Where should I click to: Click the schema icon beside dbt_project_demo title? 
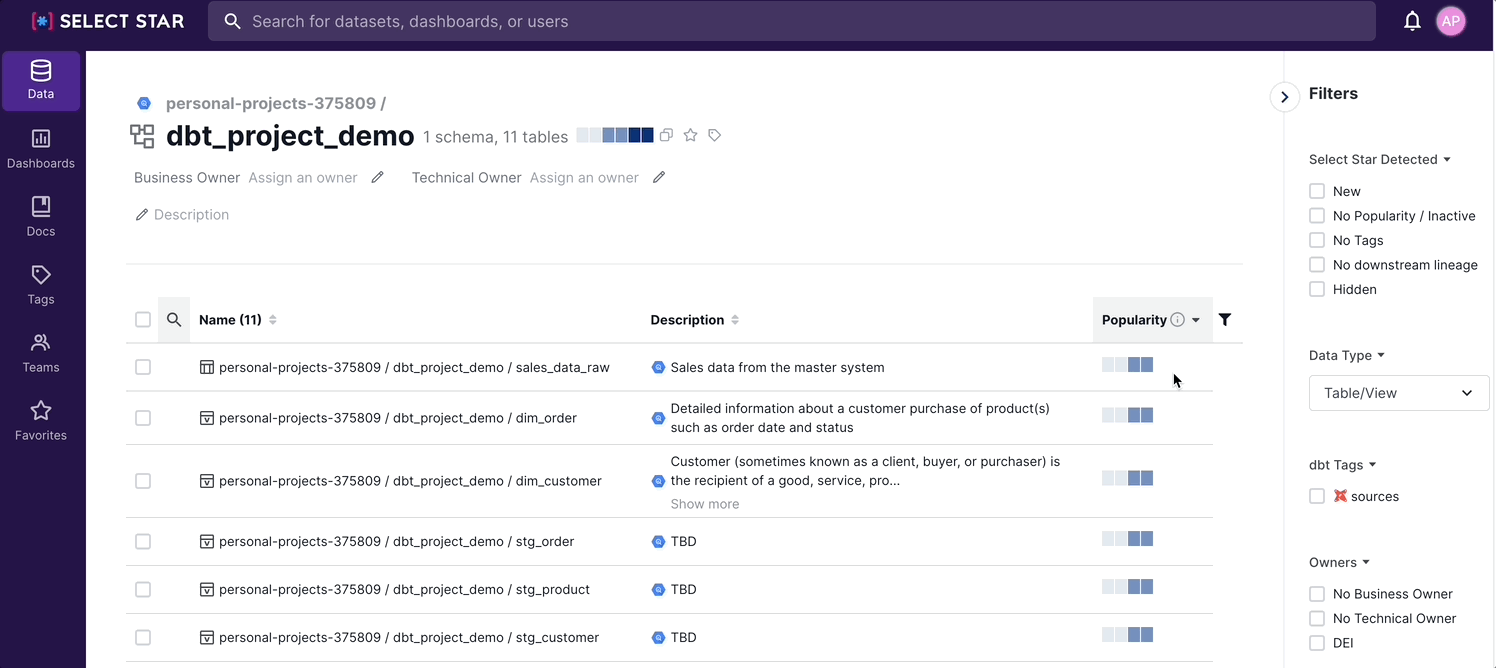pos(143,136)
